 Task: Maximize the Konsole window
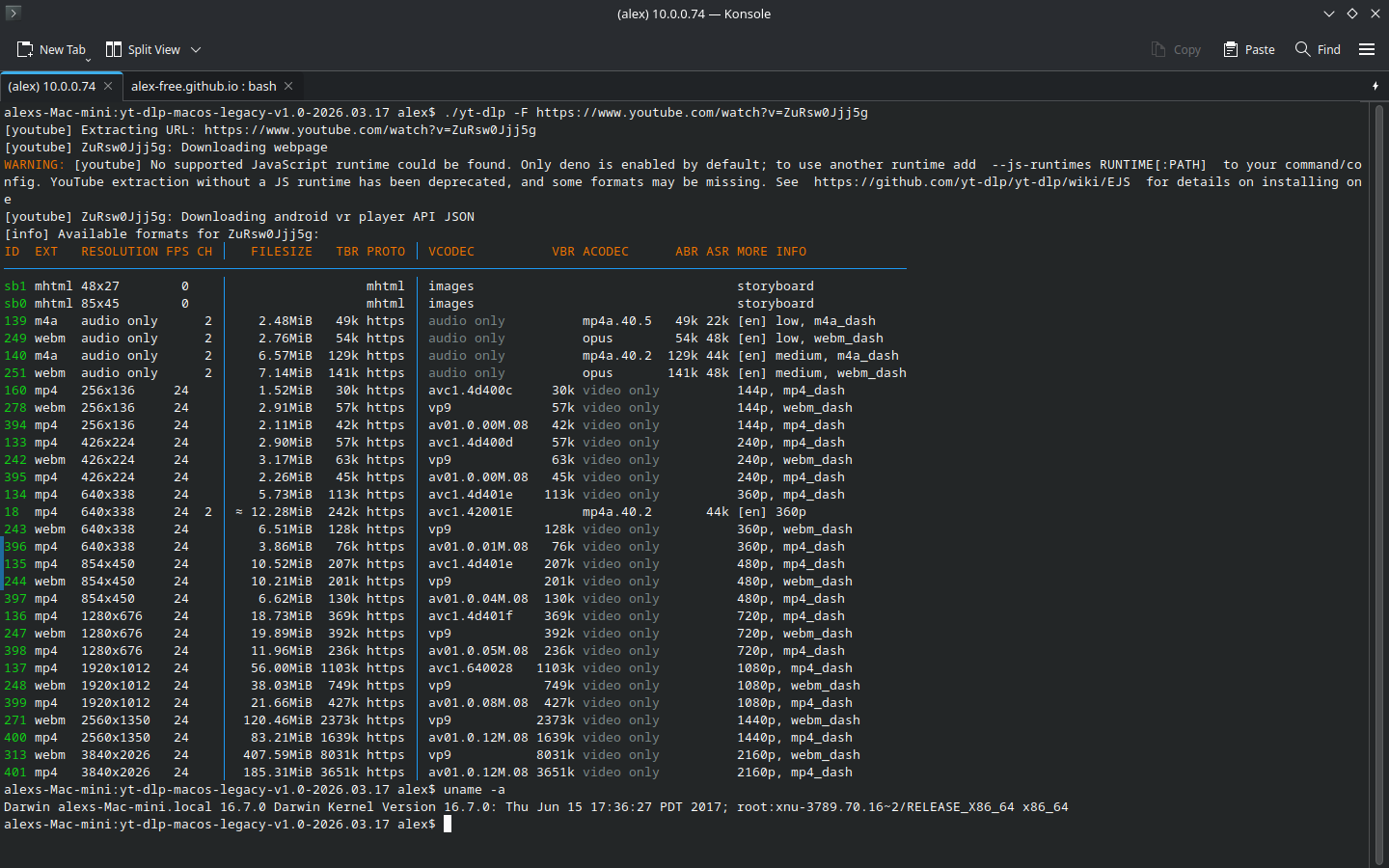1352,14
